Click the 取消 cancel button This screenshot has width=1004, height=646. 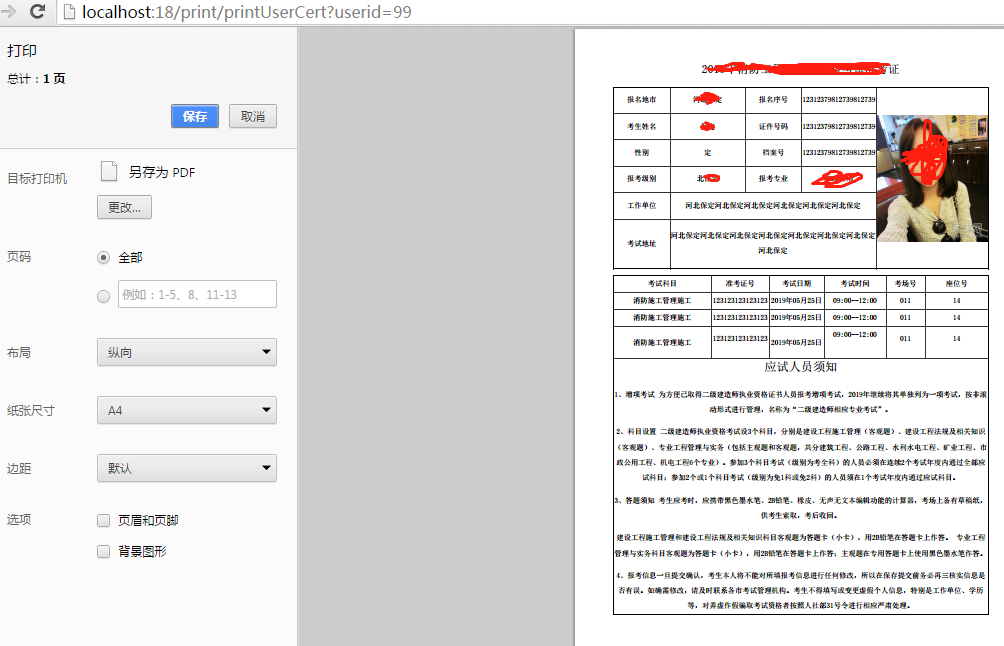[252, 116]
